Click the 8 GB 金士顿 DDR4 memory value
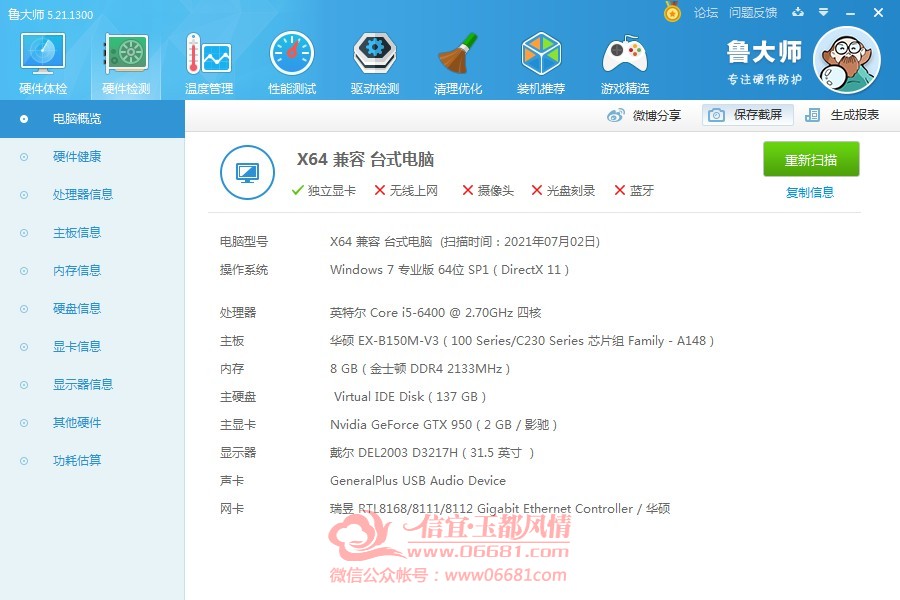 [420, 369]
